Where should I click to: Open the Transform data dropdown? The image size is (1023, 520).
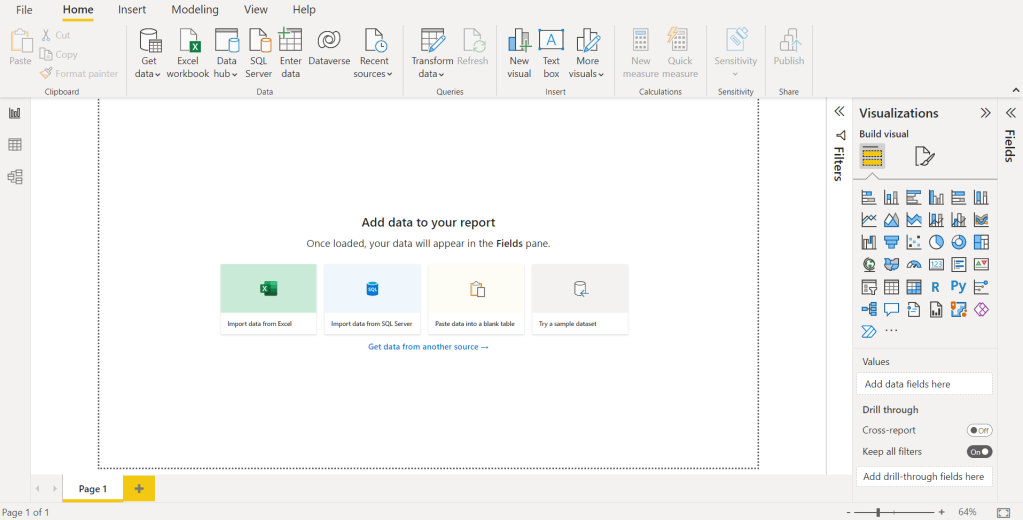(x=432, y=54)
